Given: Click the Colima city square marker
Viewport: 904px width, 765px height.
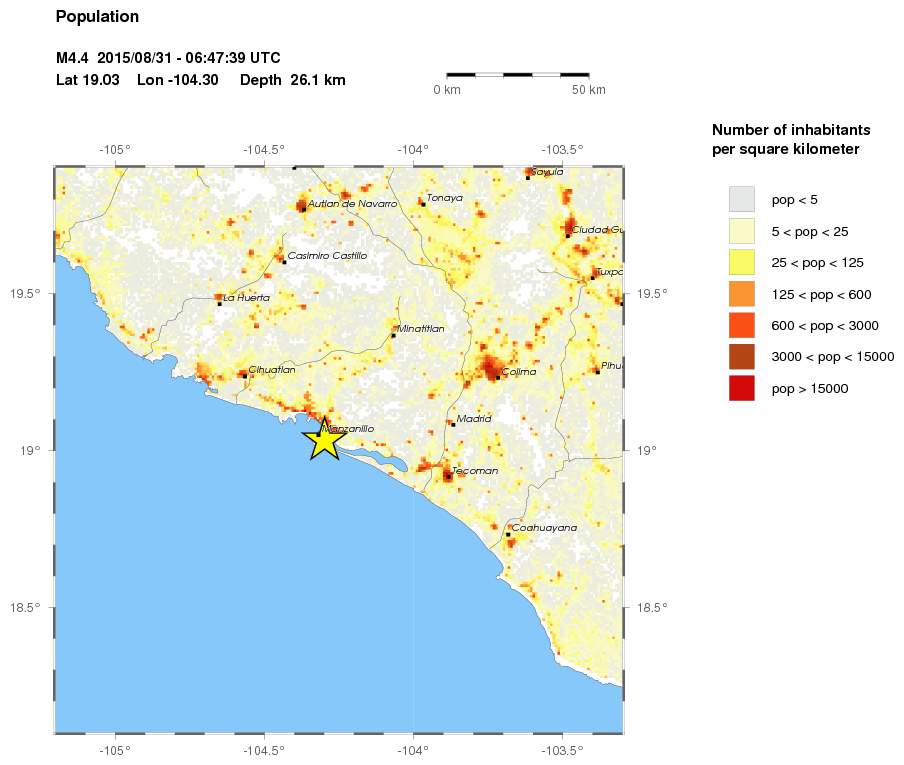Looking at the screenshot, I should (x=498, y=378).
